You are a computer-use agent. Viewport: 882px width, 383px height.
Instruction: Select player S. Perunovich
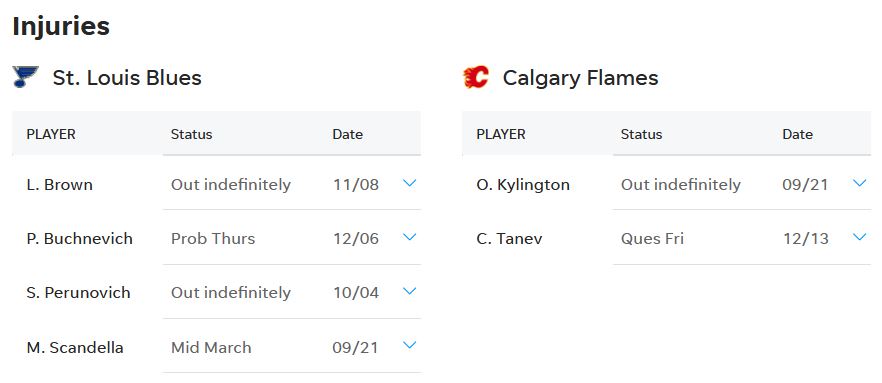point(78,292)
